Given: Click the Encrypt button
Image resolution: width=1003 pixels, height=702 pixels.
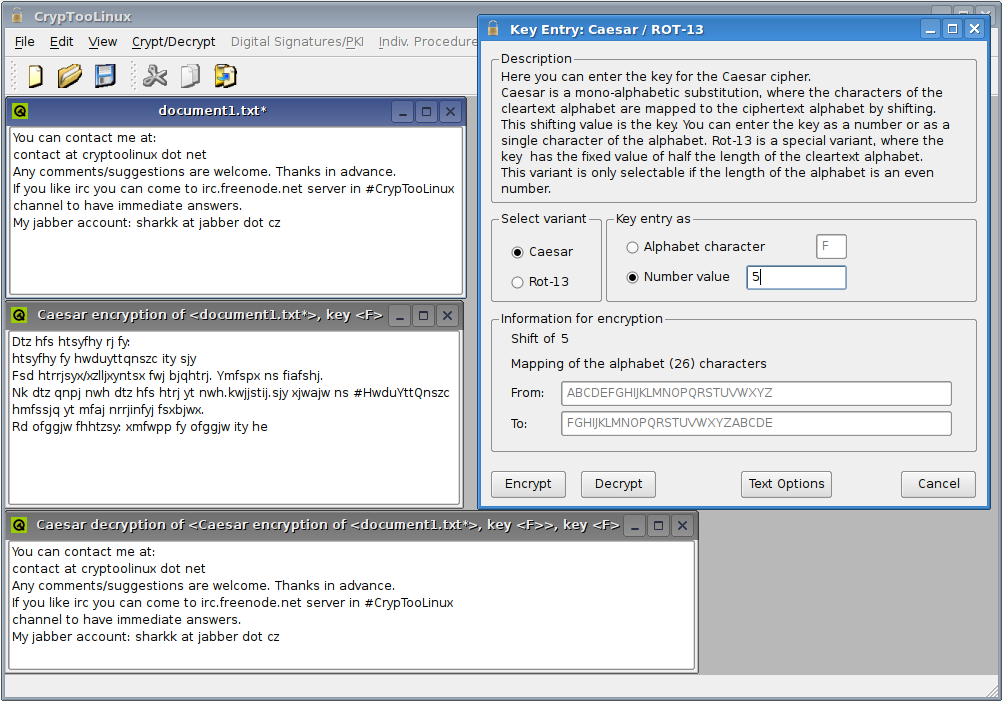Looking at the screenshot, I should (528, 484).
